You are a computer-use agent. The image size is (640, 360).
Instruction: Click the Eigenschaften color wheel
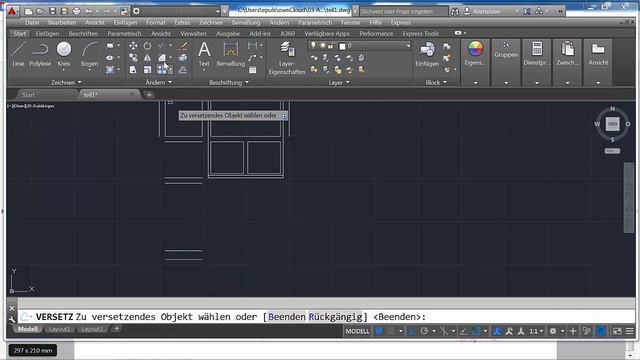[x=475, y=49]
